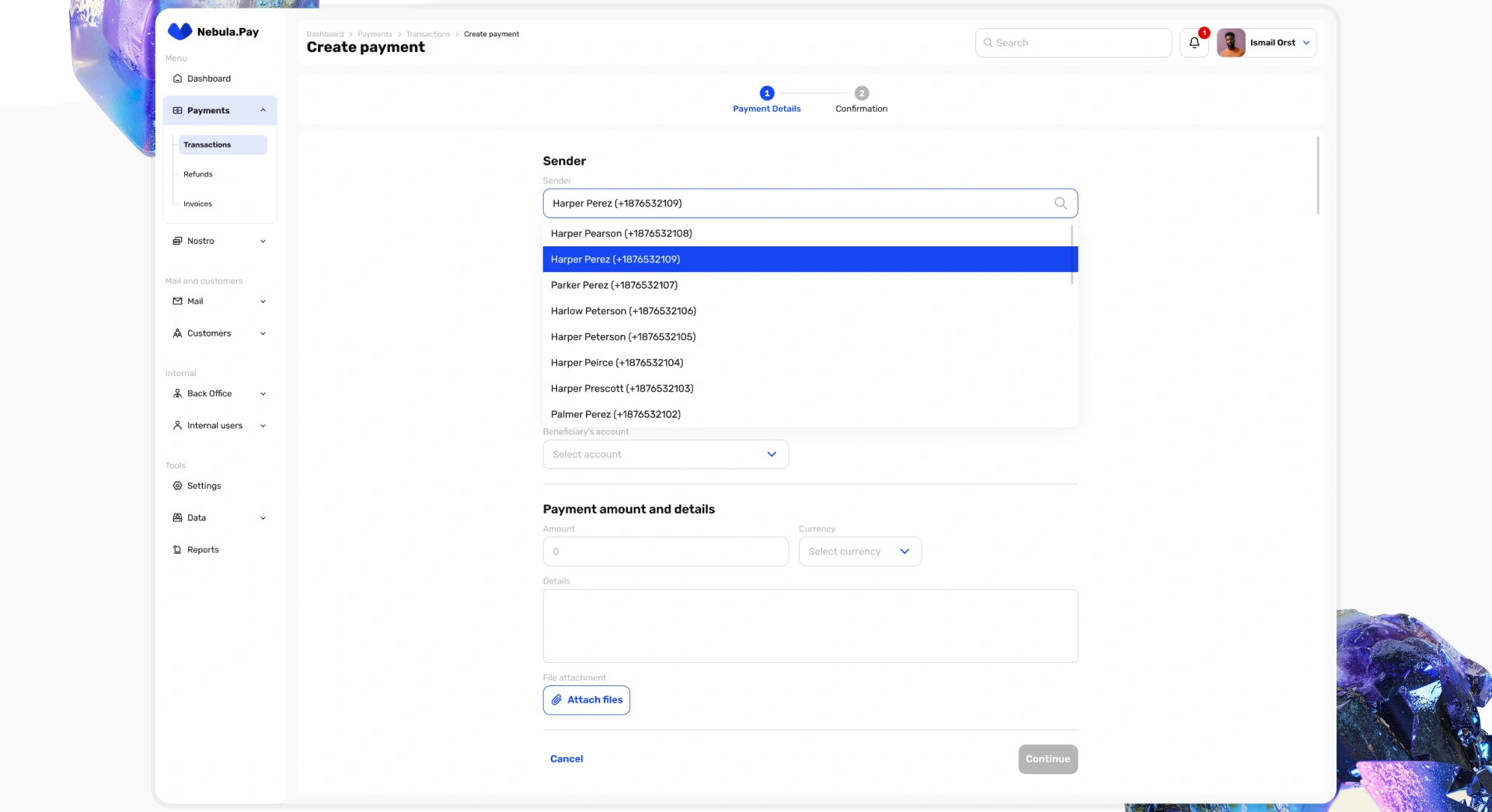Viewport: 1492px width, 812px height.
Task: Open the Select currency dropdown
Action: click(x=859, y=552)
